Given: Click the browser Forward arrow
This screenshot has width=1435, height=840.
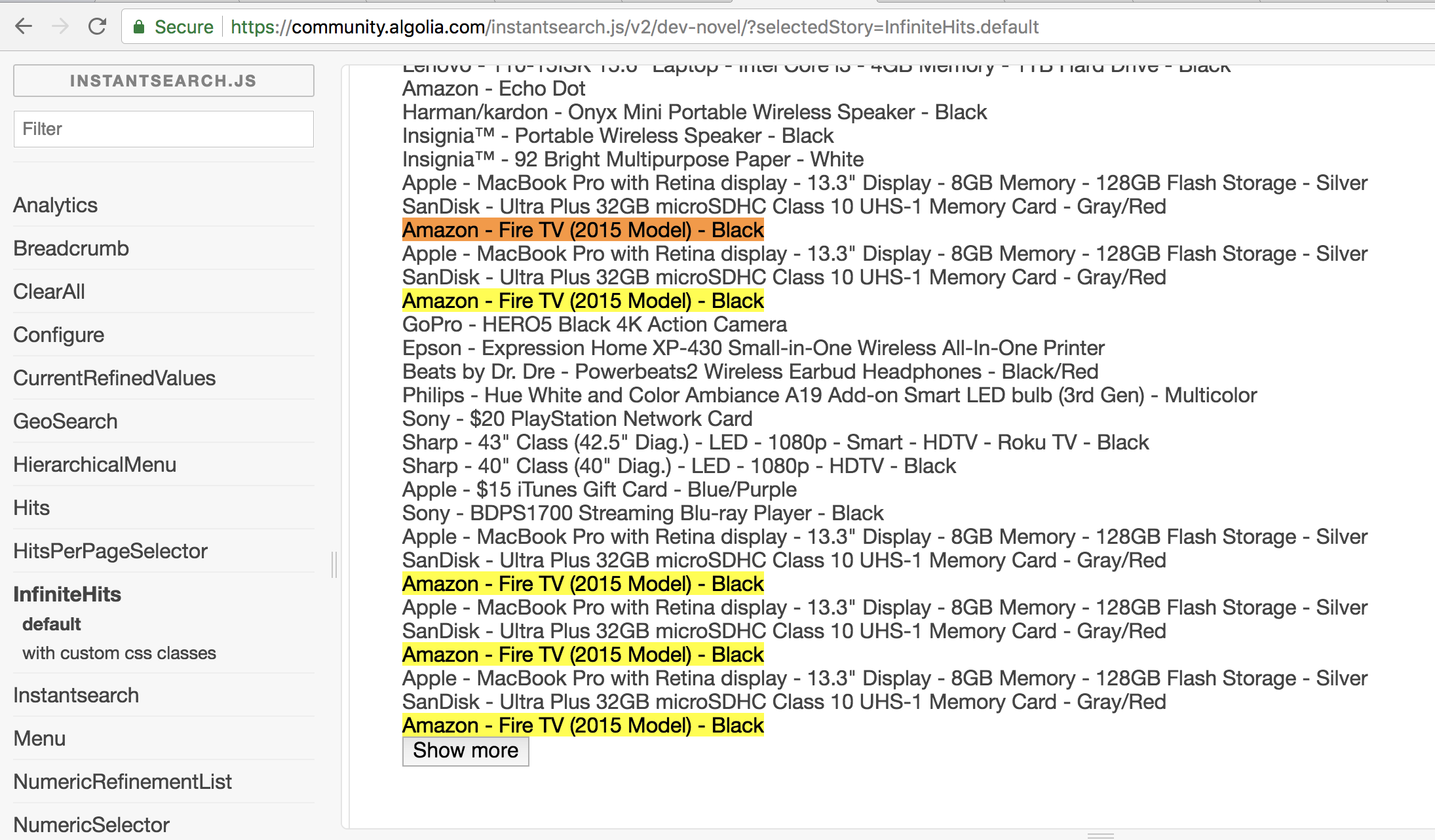Looking at the screenshot, I should click(x=60, y=27).
